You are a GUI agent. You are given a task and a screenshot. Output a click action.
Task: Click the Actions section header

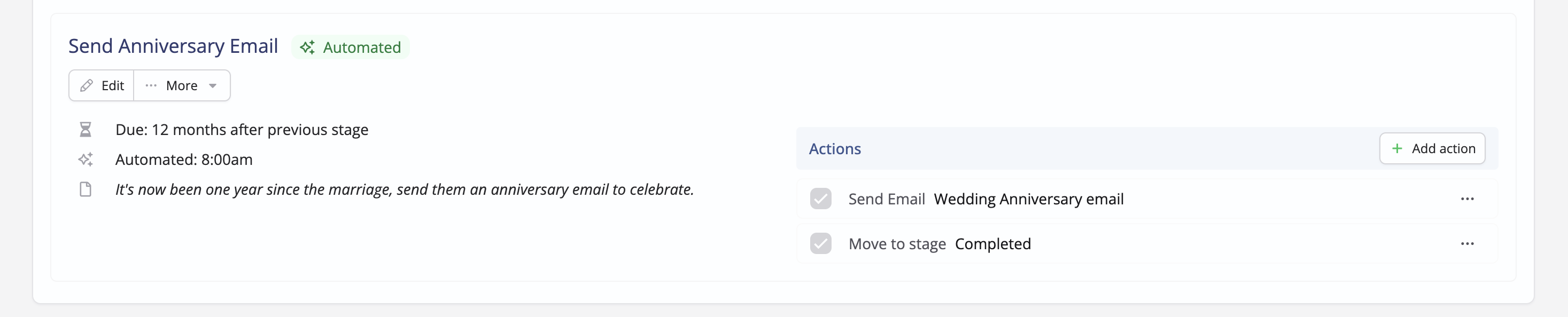click(835, 149)
